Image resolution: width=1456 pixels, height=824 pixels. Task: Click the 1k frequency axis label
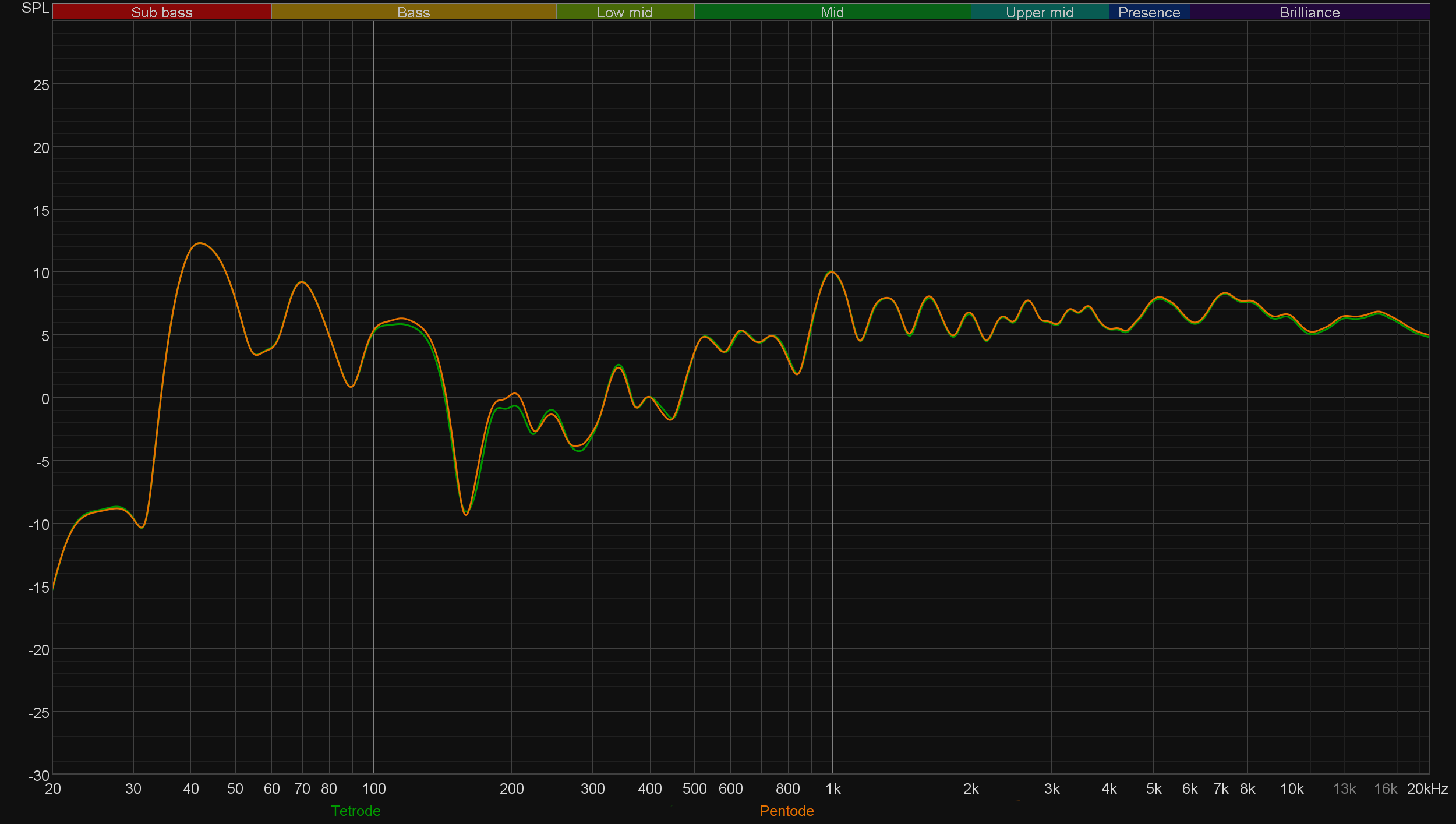point(833,788)
